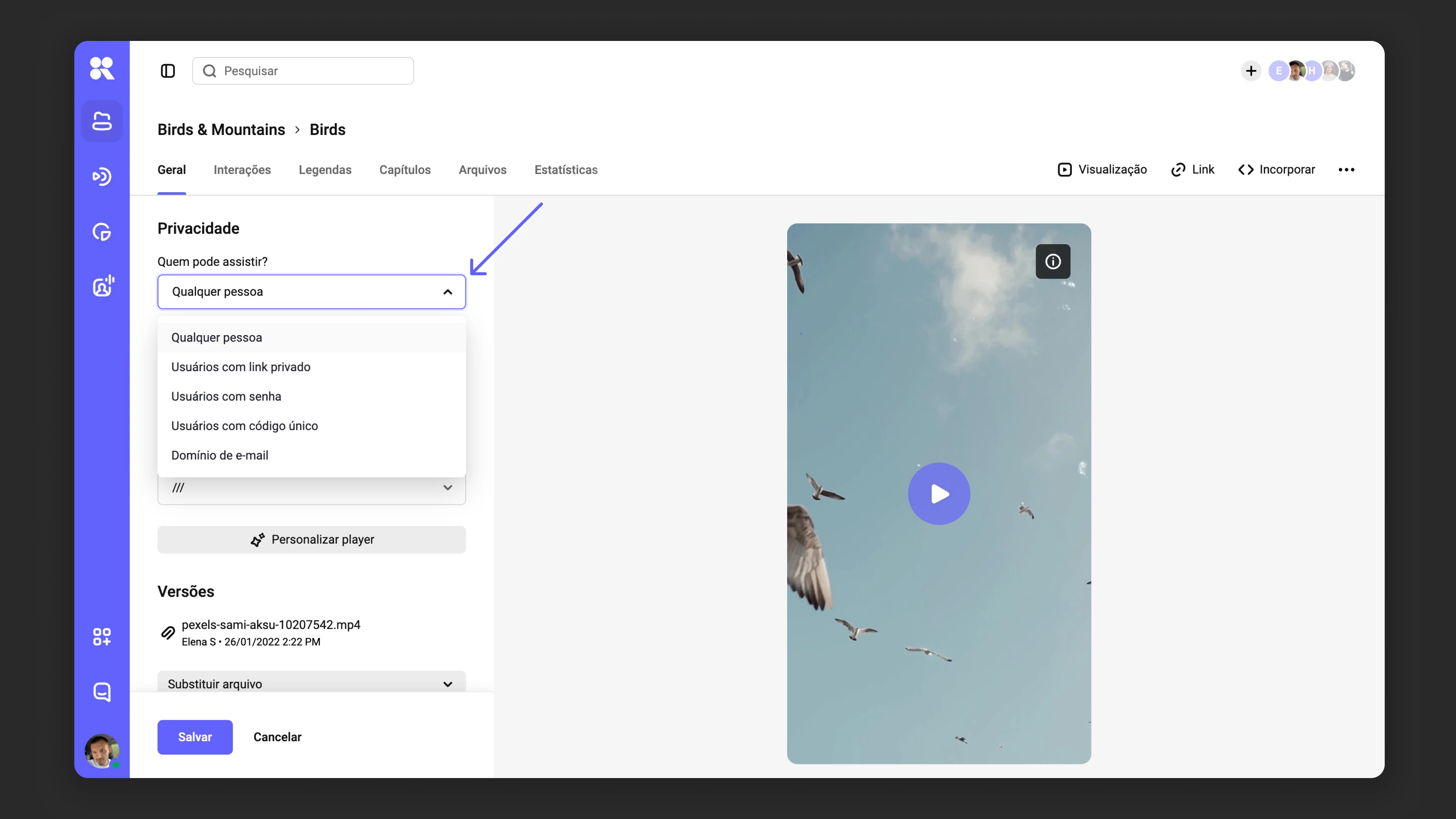Open the library folders sidebar icon
Screen dimensions: 1456x819
[x=102, y=121]
